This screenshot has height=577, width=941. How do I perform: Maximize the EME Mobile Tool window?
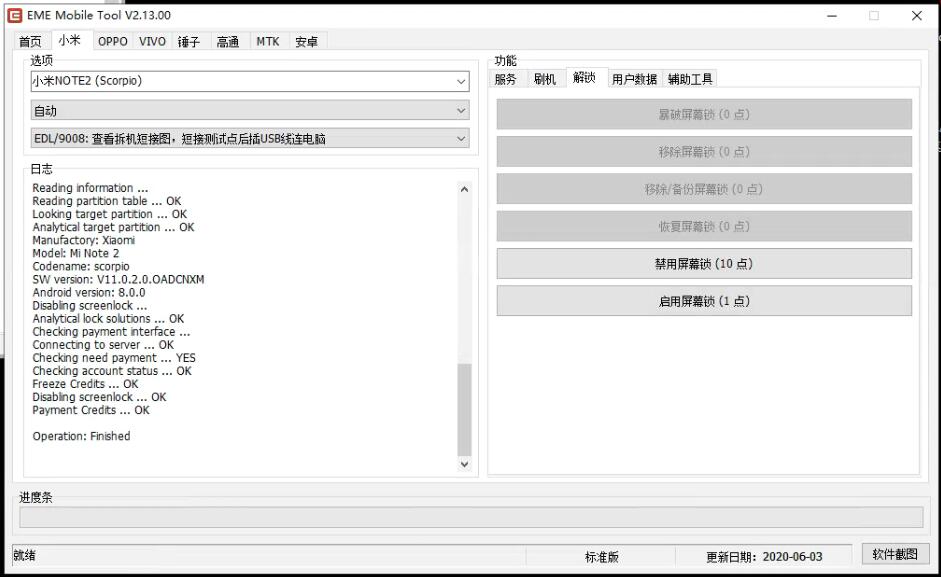tap(874, 16)
